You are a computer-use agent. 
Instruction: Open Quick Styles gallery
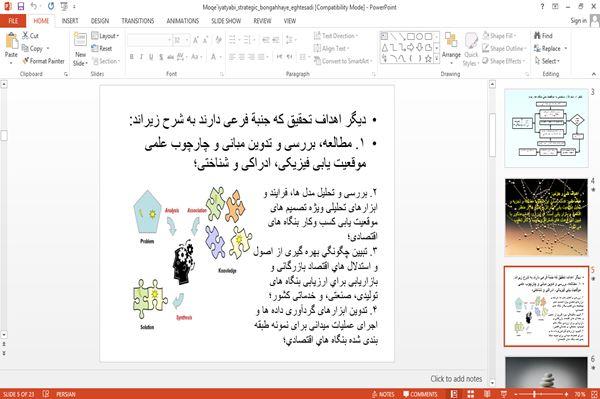tap(471, 49)
